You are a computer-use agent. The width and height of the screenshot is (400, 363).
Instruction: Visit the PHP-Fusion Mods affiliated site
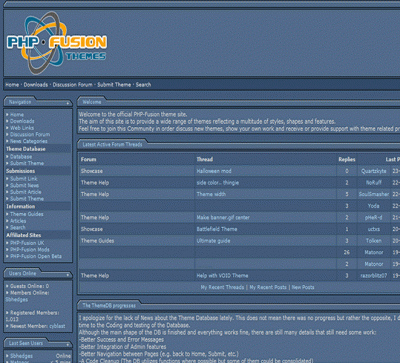[x=30, y=250]
